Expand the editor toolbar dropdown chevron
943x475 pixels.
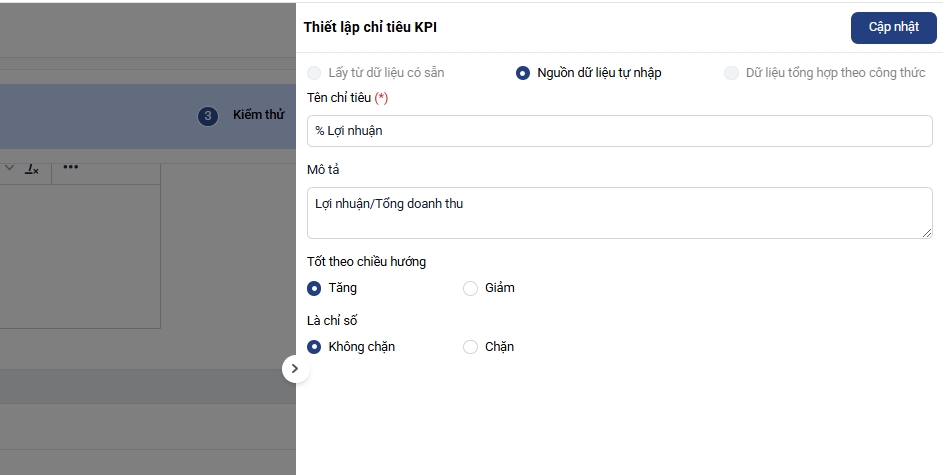click(9, 168)
